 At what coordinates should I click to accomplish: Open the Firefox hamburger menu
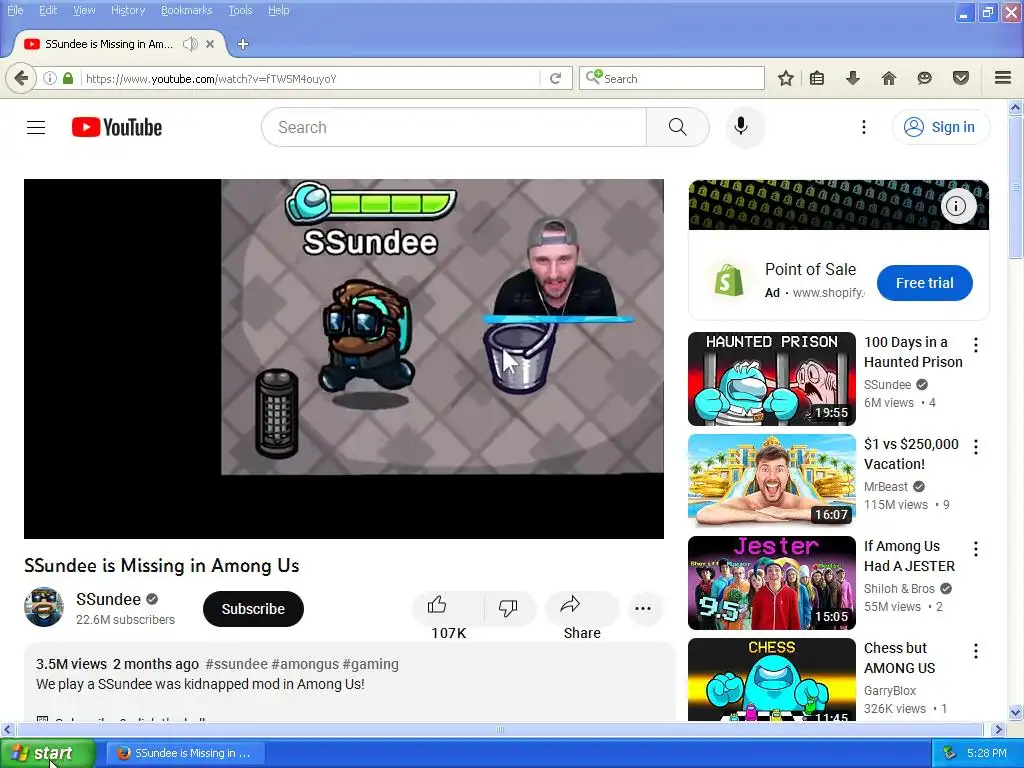1003,78
